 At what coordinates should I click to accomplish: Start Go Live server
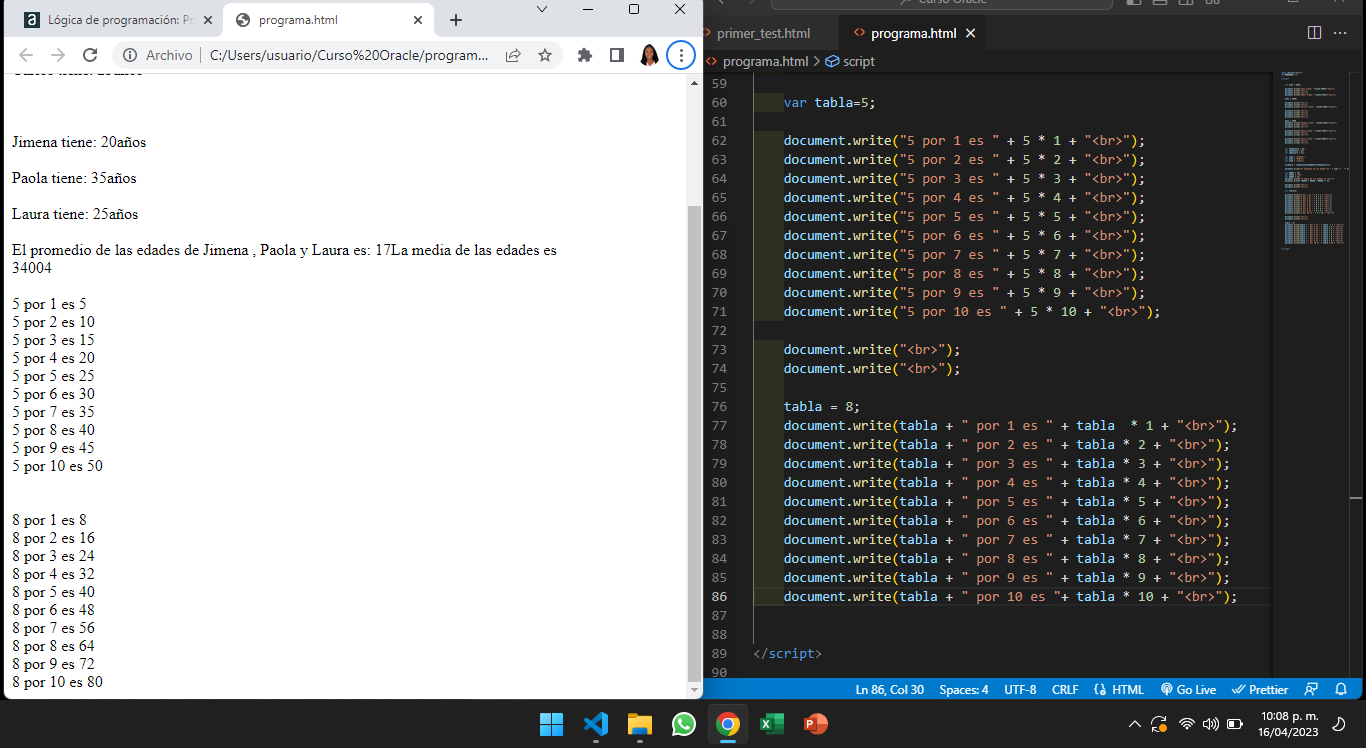[1188, 689]
